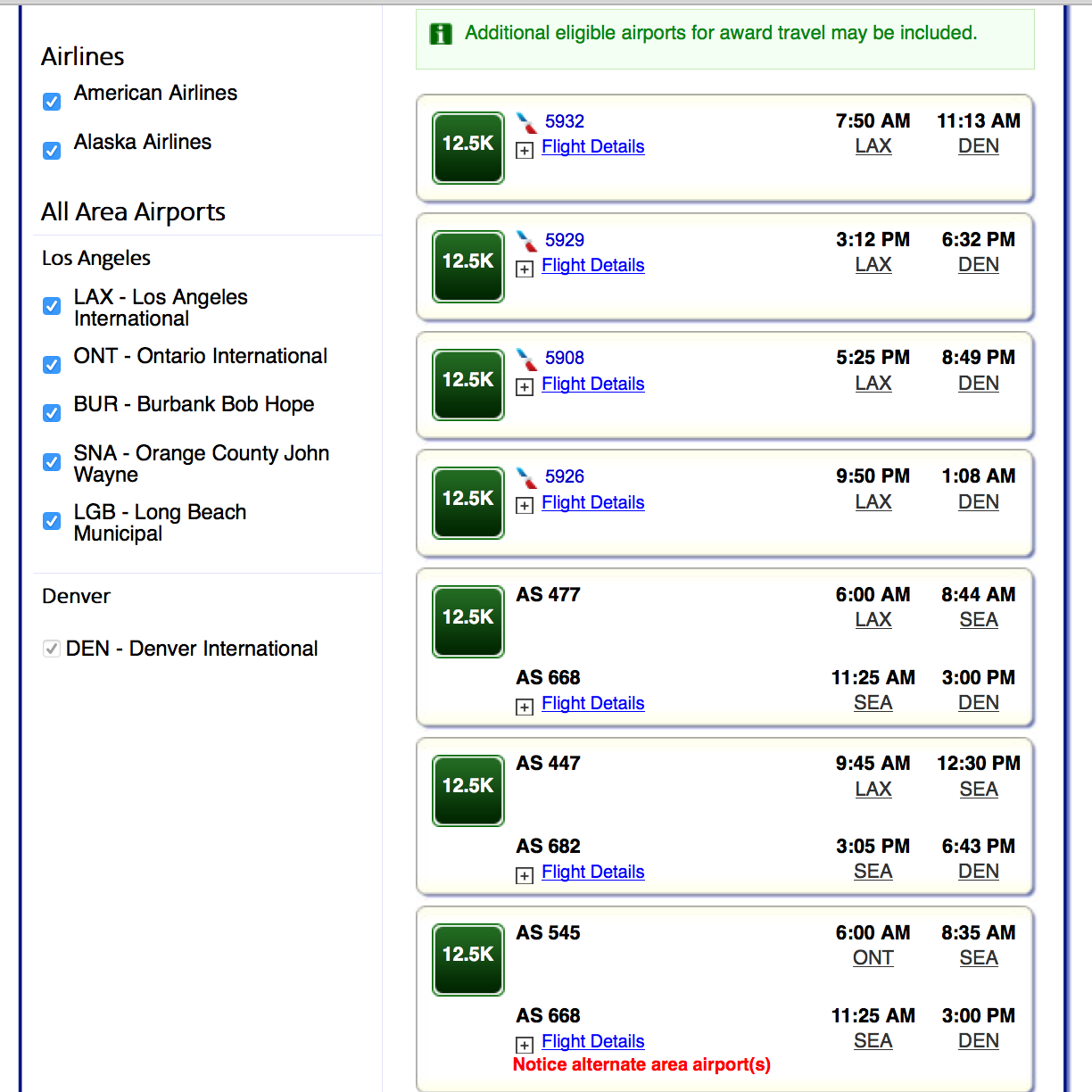The width and height of the screenshot is (1092, 1092).
Task: Select the 12.5K award badge for flight 5908
Action: (468, 385)
